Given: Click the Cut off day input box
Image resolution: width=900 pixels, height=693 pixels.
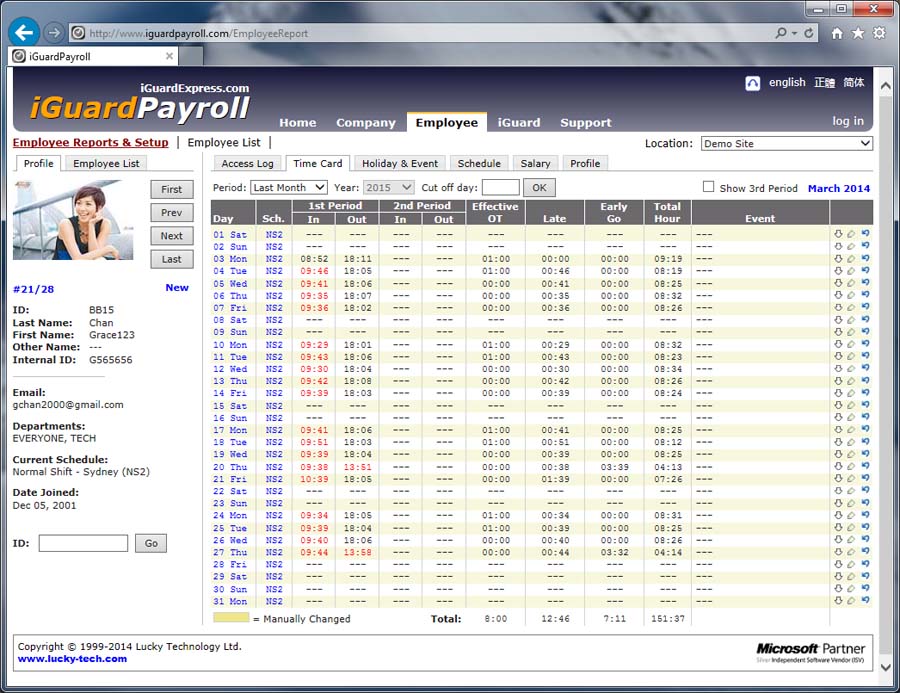Looking at the screenshot, I should pos(501,188).
